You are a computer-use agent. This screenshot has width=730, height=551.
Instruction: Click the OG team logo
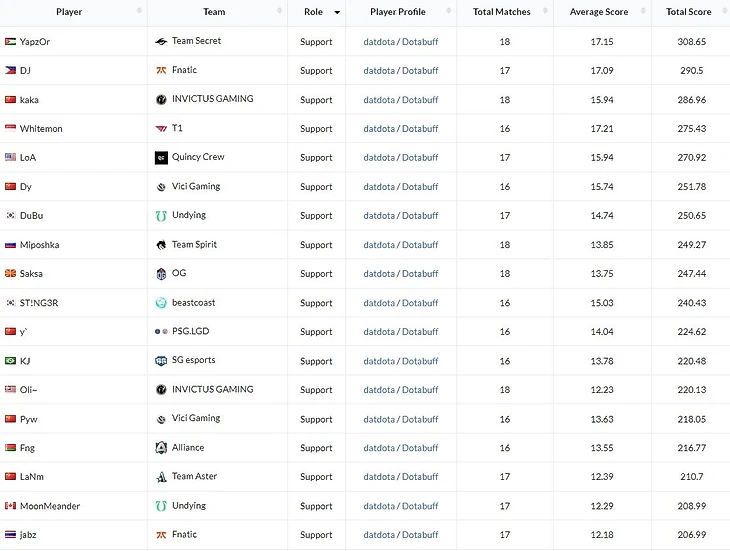[x=161, y=273]
